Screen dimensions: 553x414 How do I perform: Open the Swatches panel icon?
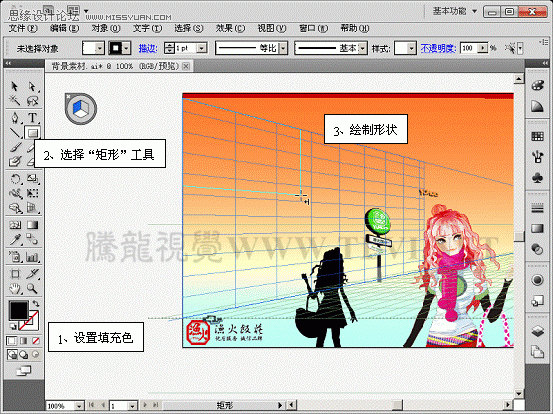537,136
